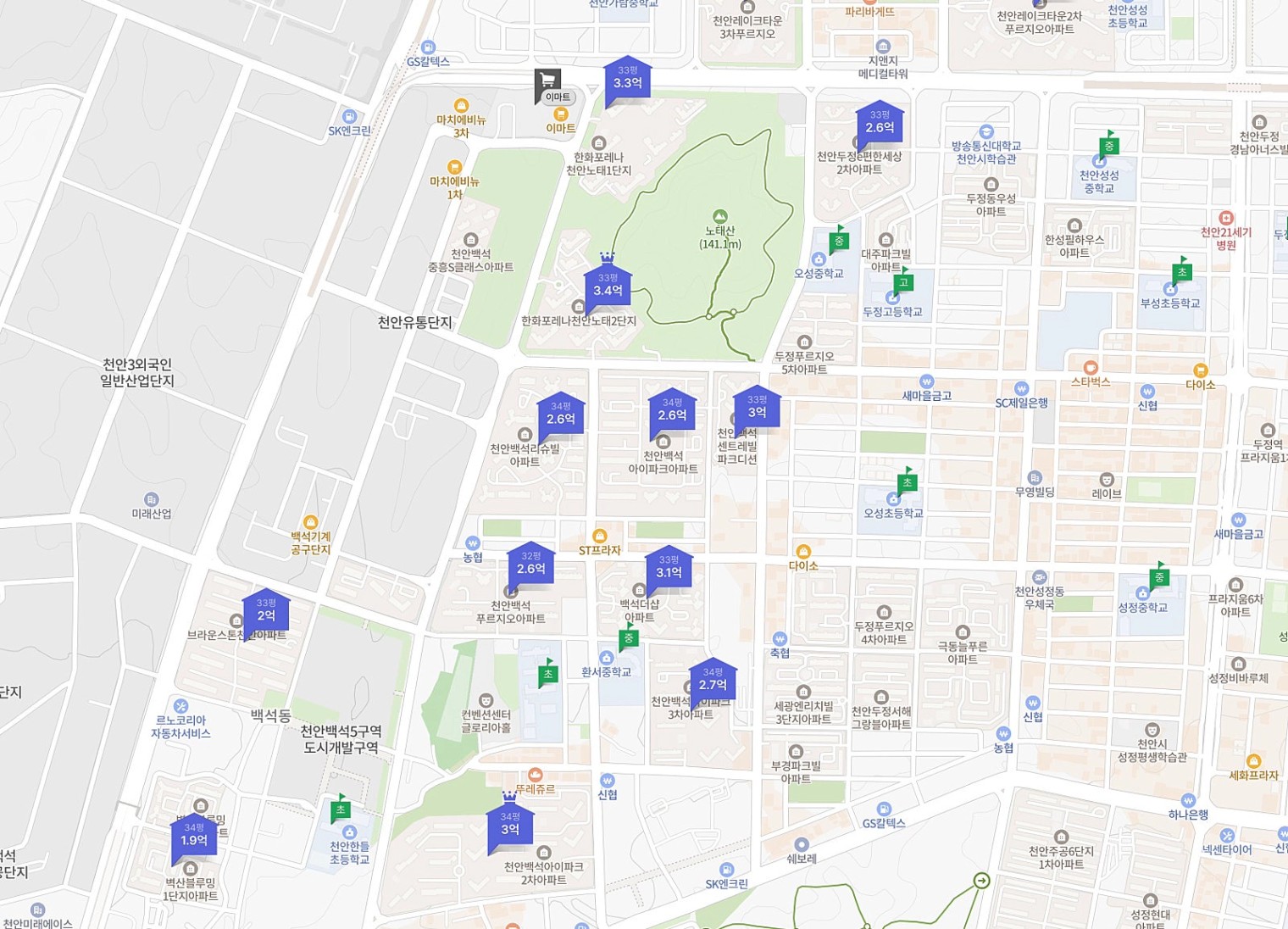The image size is (1288, 929).
Task: Select the 노태산 mountain peak icon
Action: tap(719, 217)
